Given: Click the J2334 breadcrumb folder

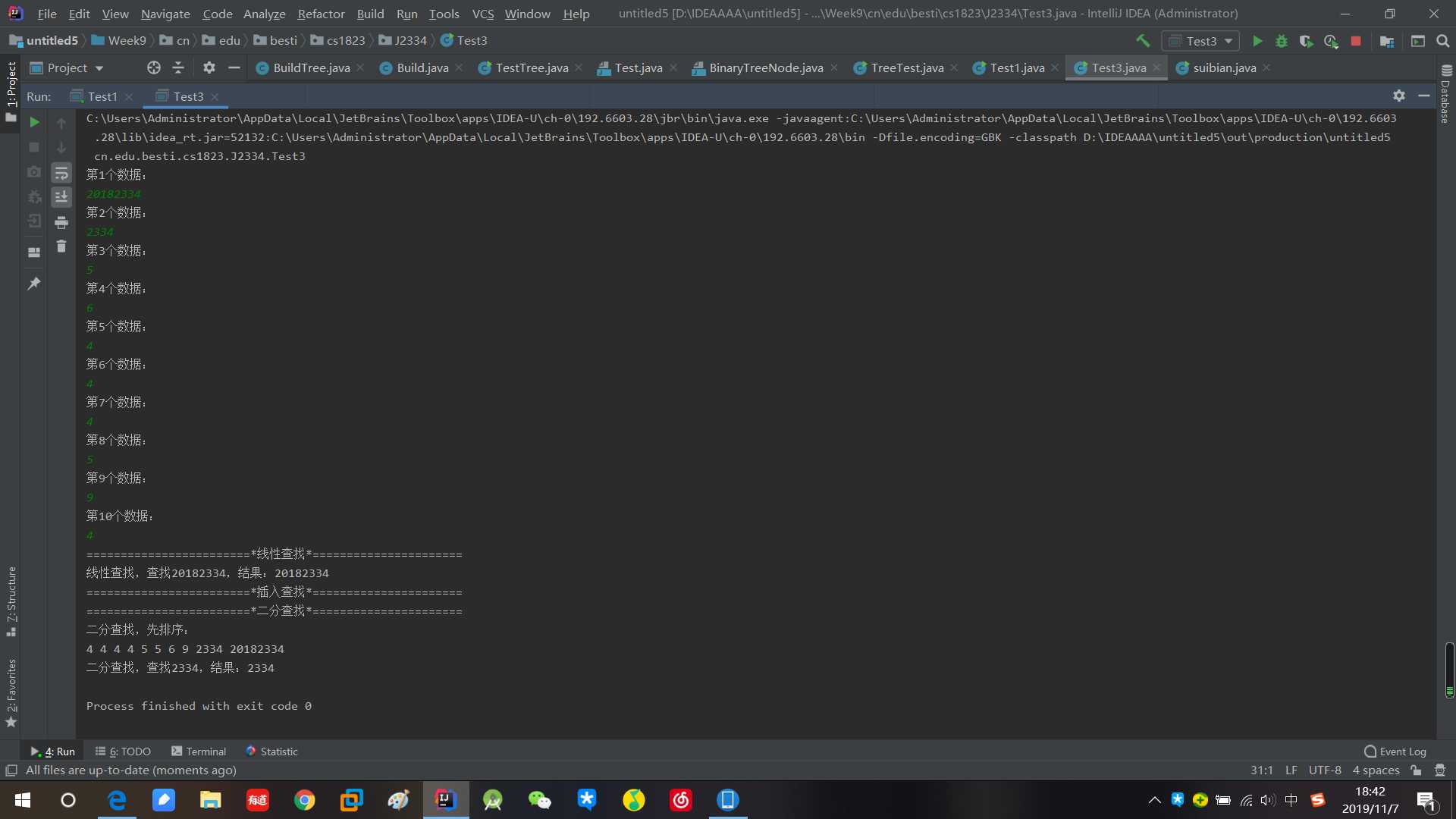Looking at the screenshot, I should [403, 40].
